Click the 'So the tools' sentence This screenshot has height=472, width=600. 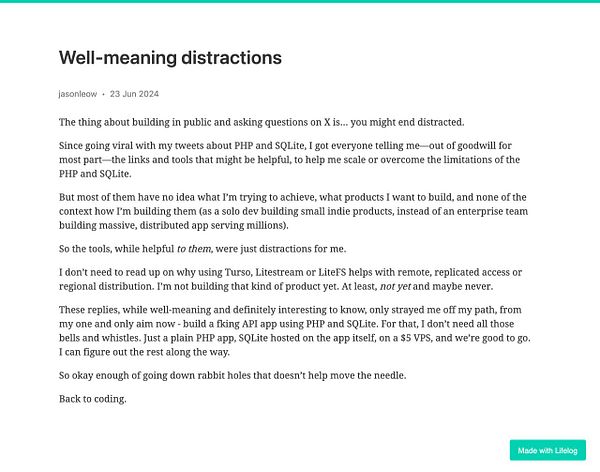tap(202, 249)
